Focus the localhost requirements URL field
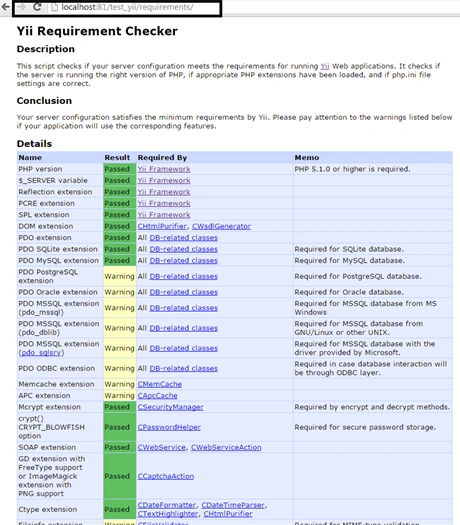460x525 pixels. [x=127, y=7]
